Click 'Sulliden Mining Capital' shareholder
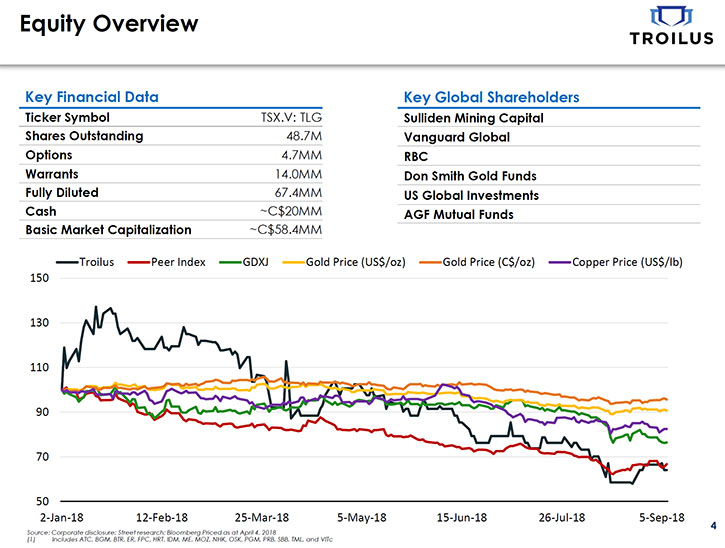Image resolution: width=725 pixels, height=548 pixels. click(x=473, y=118)
